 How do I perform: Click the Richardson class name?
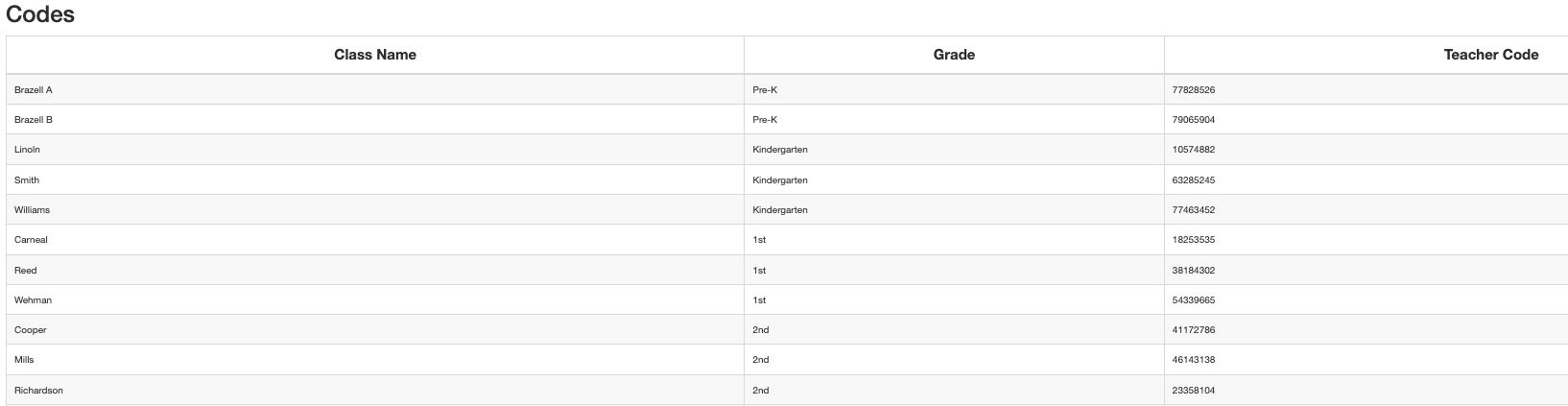click(x=38, y=390)
